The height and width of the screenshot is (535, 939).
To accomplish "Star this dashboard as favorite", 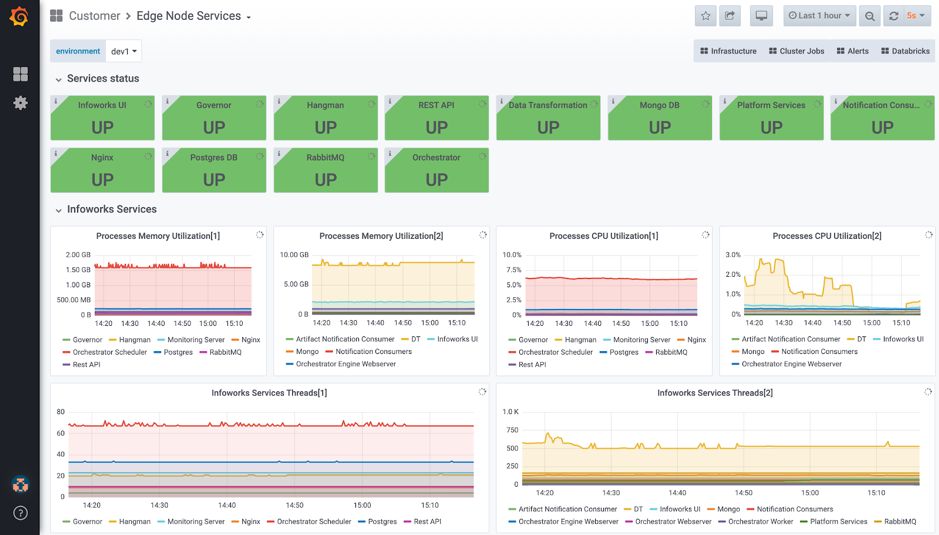I will click(705, 16).
